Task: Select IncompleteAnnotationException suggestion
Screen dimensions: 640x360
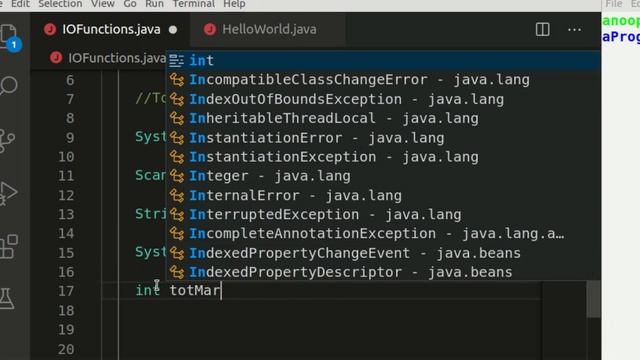Action: pos(383,233)
